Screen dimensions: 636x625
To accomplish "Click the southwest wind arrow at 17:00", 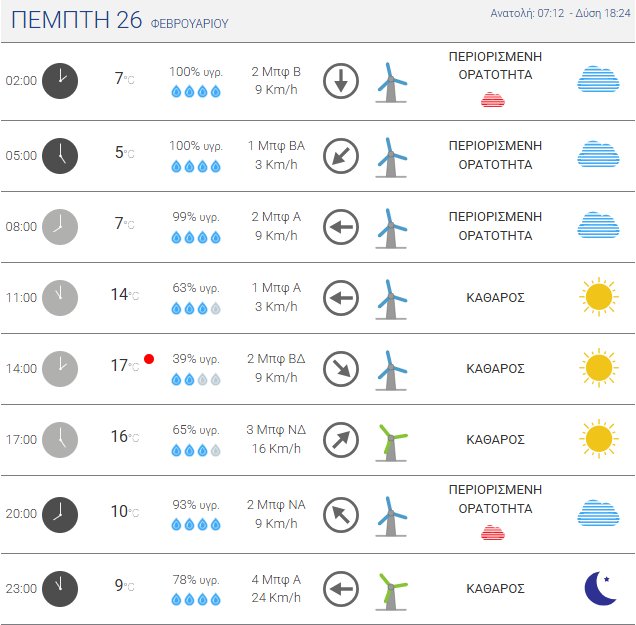I will tap(341, 440).
